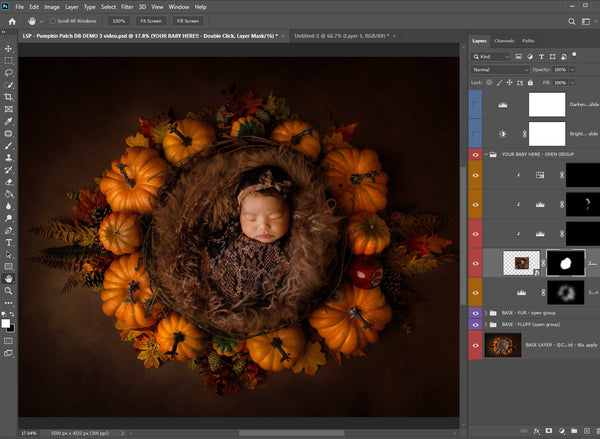The width and height of the screenshot is (600, 439).
Task: Collapse the YOUR BABY HERE group
Action: (x=486, y=155)
